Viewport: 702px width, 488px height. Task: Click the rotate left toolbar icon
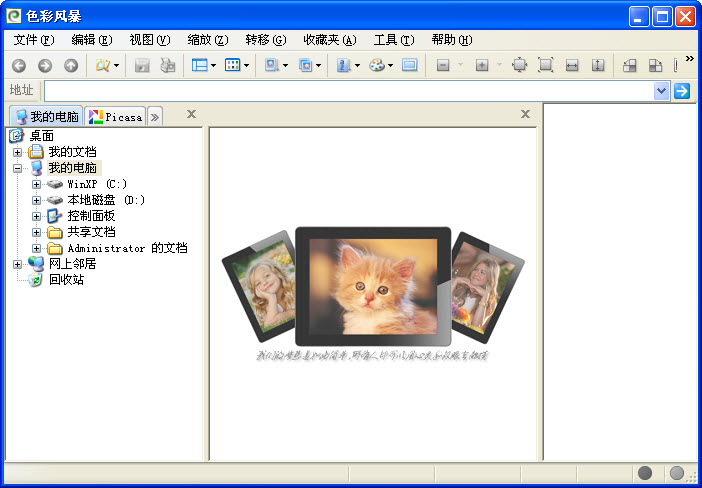click(629, 66)
